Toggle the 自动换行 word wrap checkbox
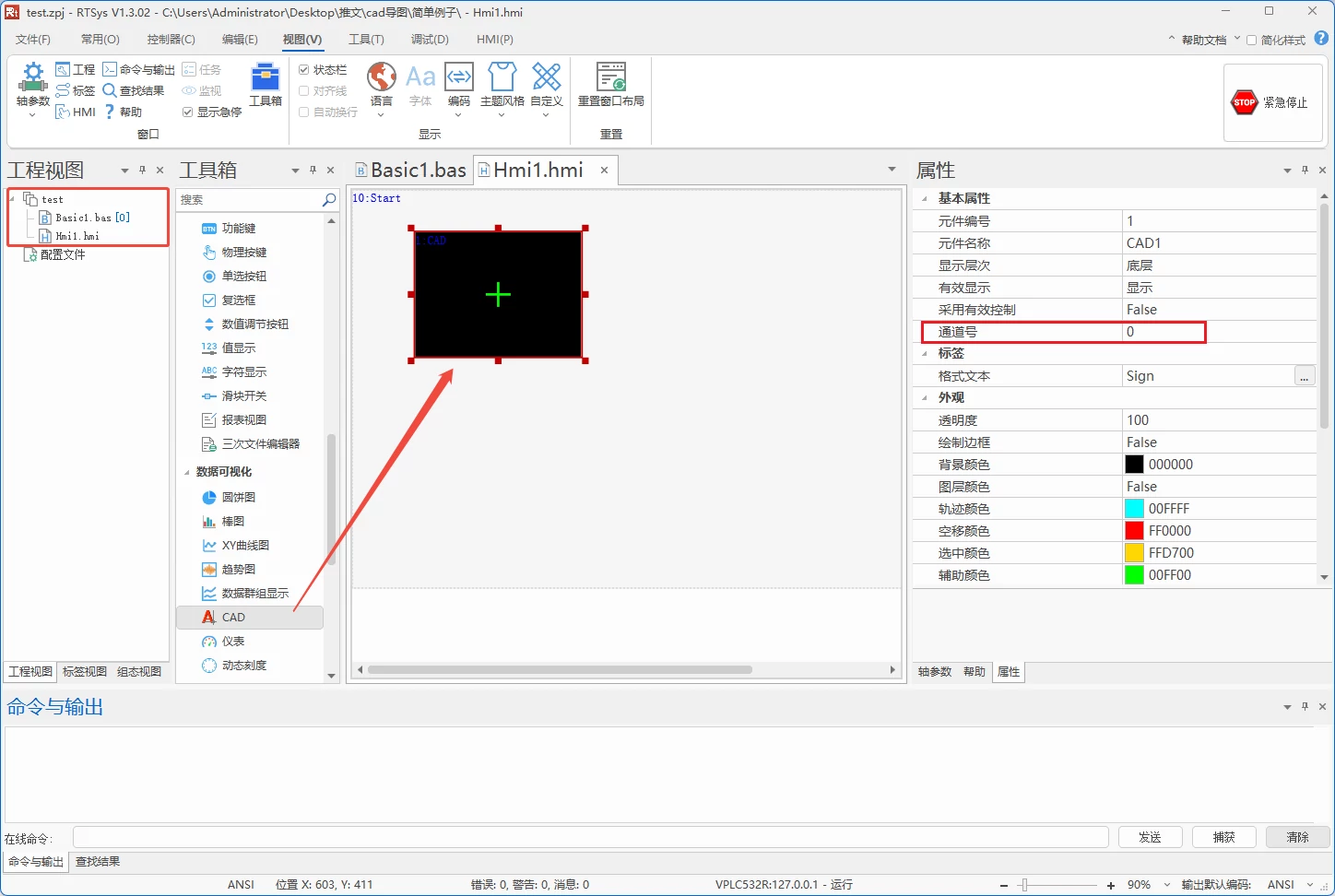 point(304,112)
